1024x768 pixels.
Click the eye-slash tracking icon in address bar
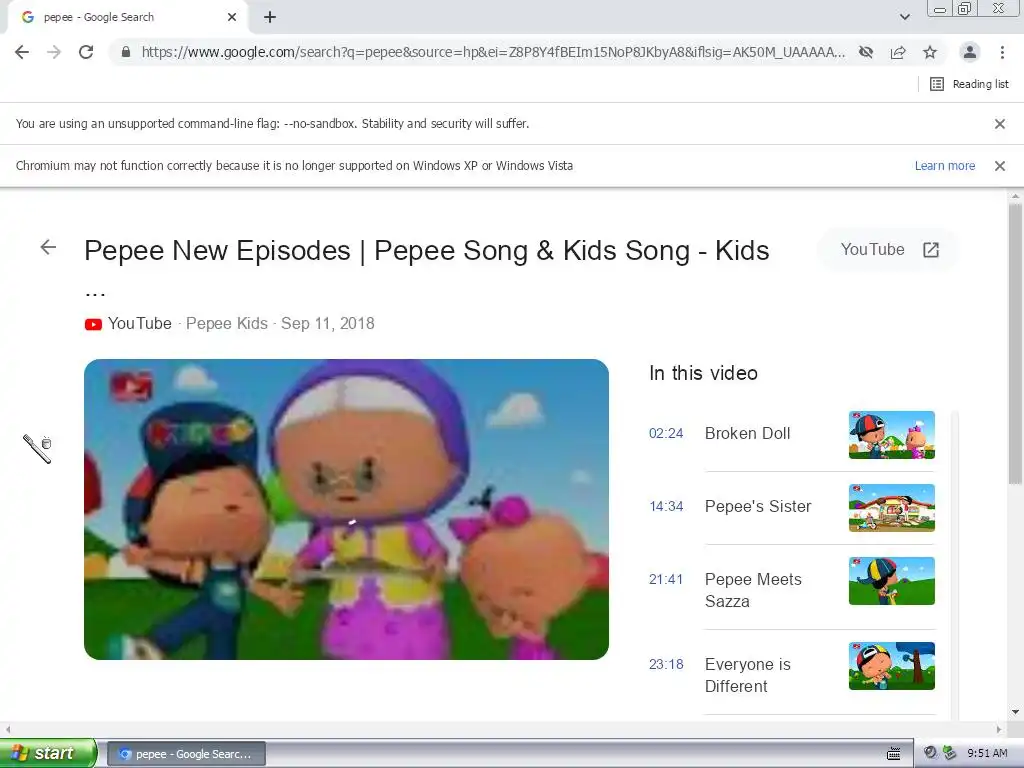point(866,52)
